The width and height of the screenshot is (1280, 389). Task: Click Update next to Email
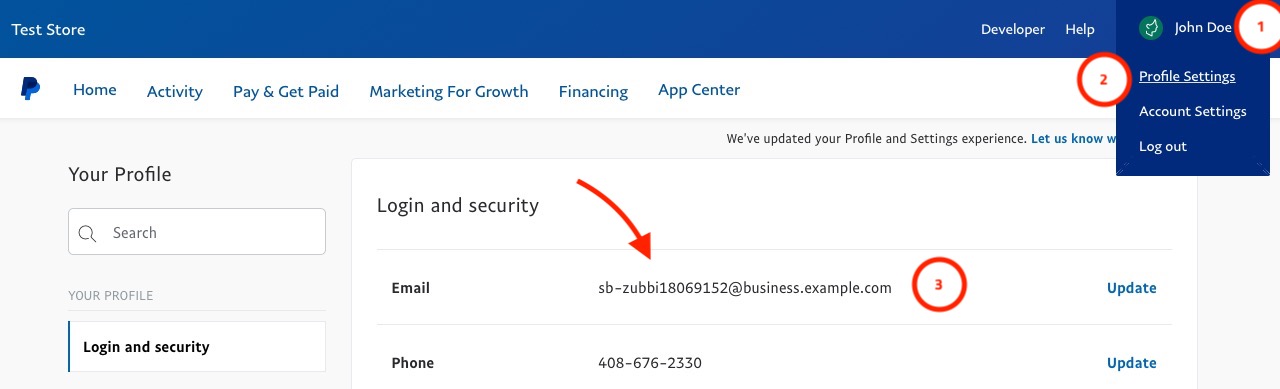pyautogui.click(x=1131, y=288)
